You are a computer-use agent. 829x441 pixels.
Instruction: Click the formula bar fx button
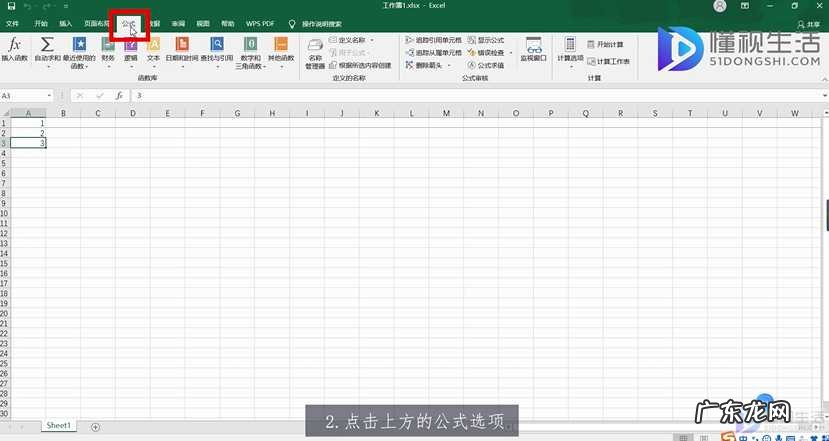tap(120, 96)
